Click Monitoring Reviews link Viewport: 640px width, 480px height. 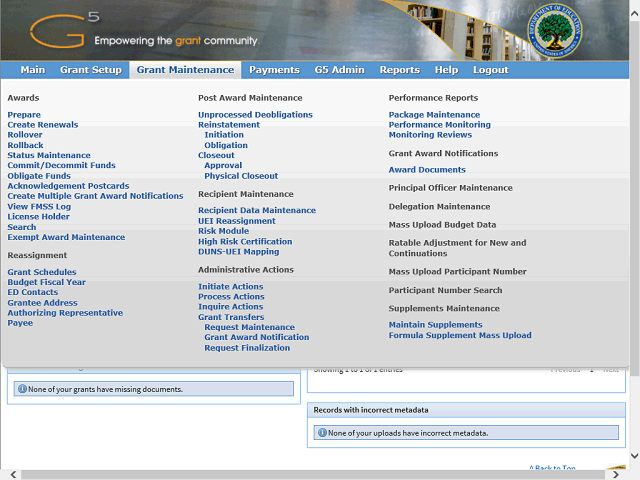click(430, 135)
